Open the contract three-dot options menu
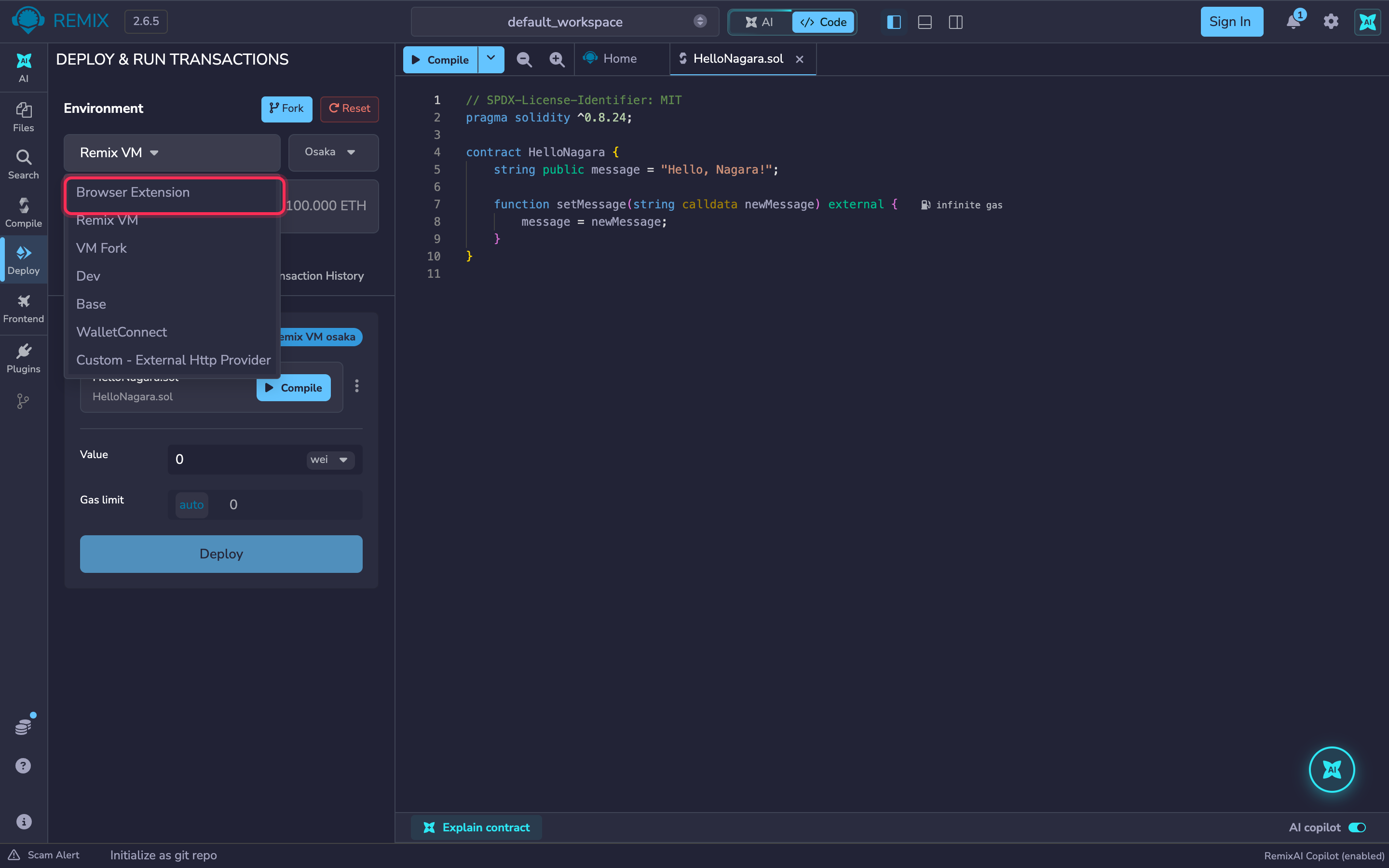Screen dimensions: 1389x868 coord(356,386)
